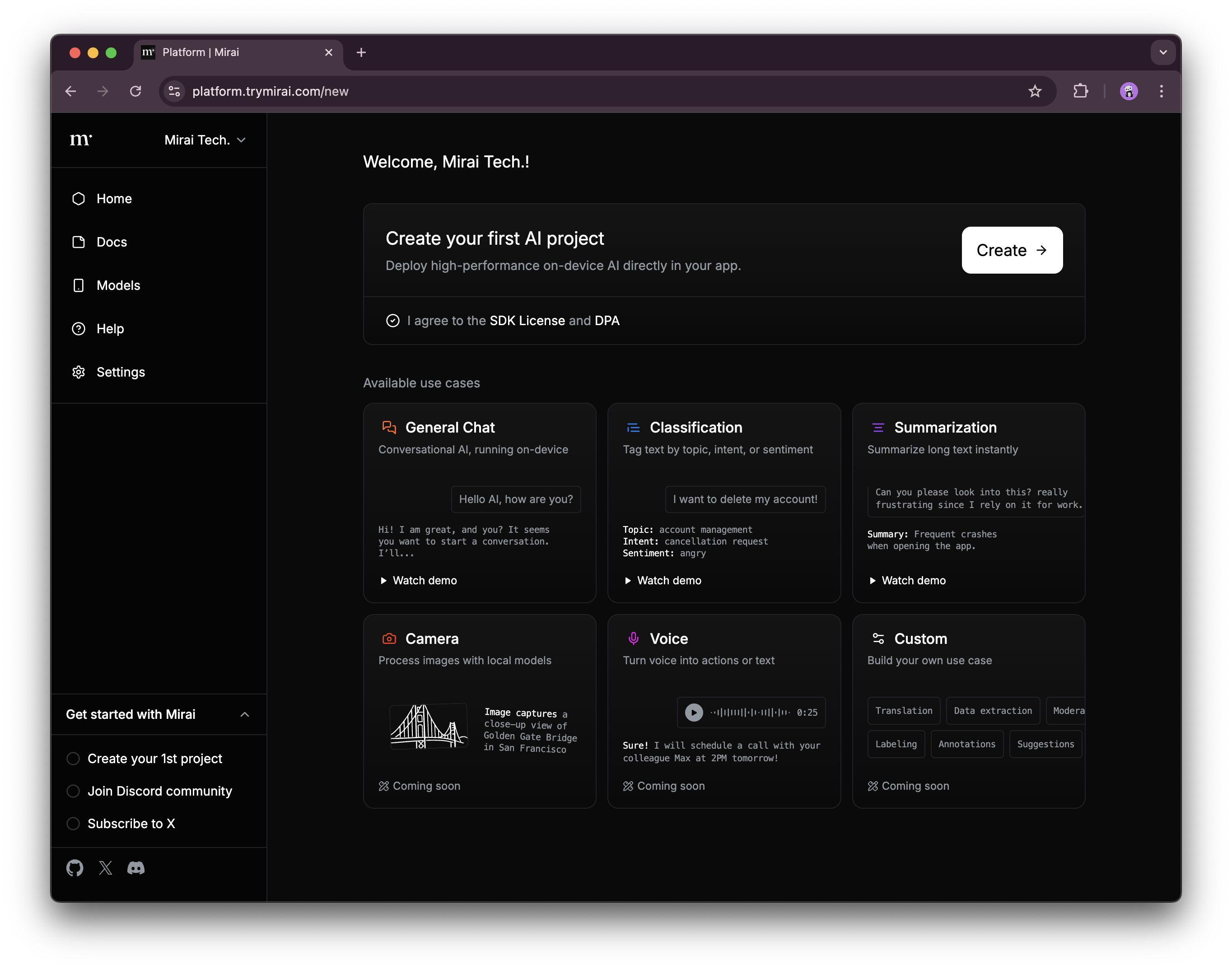
Task: Open the GitHub icon link
Action: coord(75,868)
